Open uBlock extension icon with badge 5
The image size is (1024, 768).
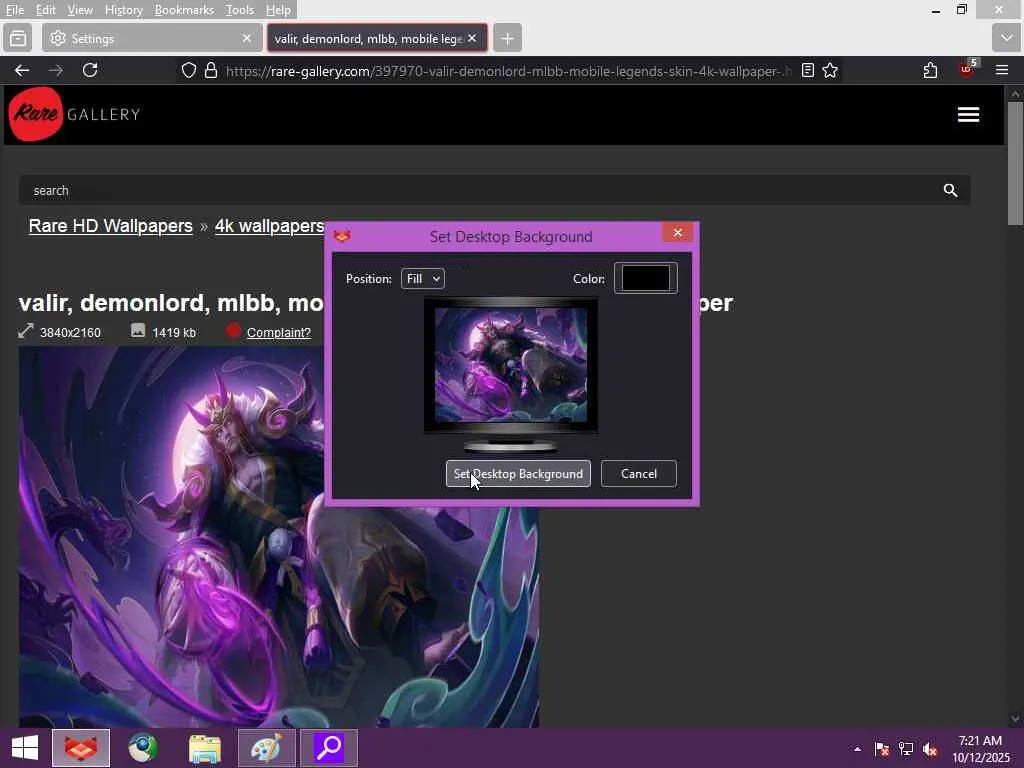click(x=967, y=69)
